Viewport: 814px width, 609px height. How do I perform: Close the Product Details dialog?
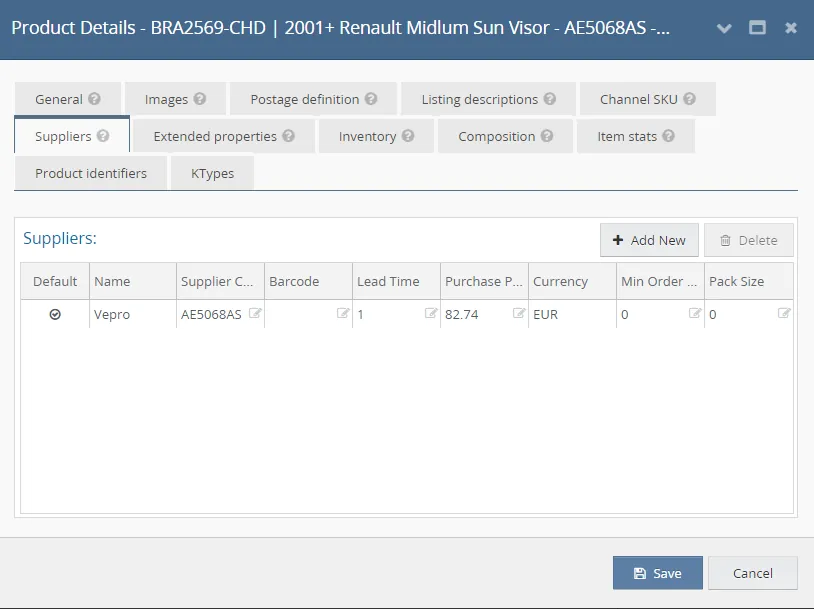791,28
